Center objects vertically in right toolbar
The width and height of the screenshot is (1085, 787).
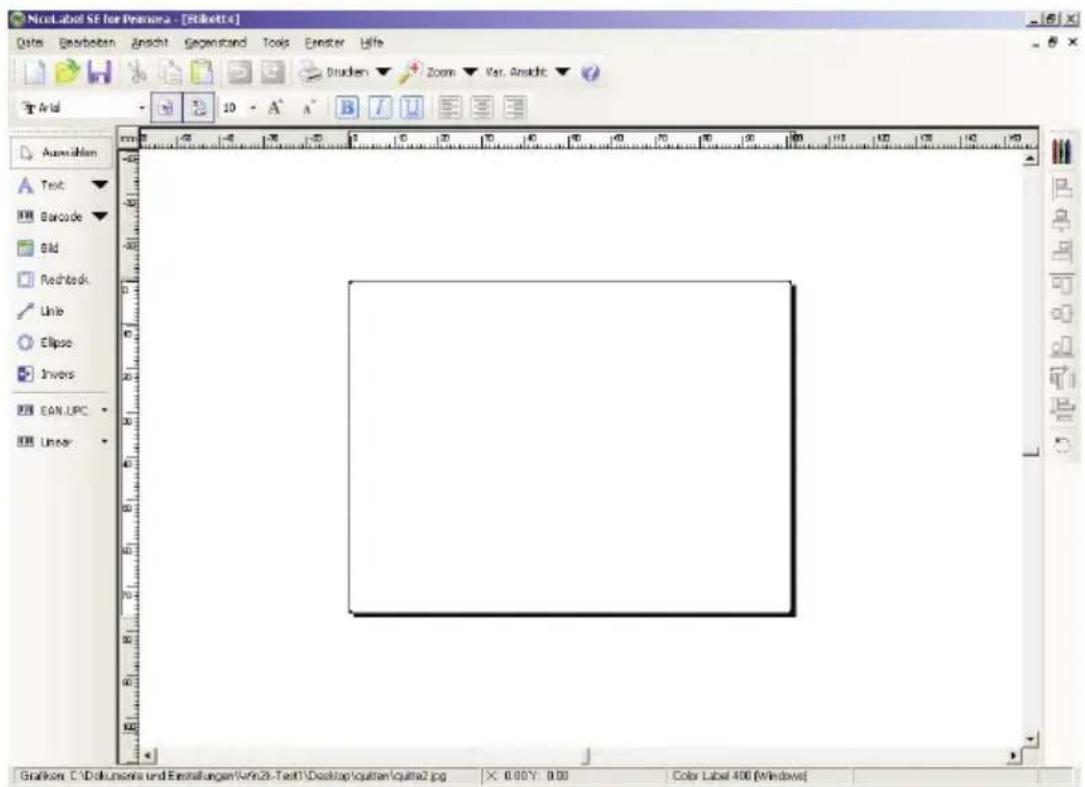tap(1061, 314)
